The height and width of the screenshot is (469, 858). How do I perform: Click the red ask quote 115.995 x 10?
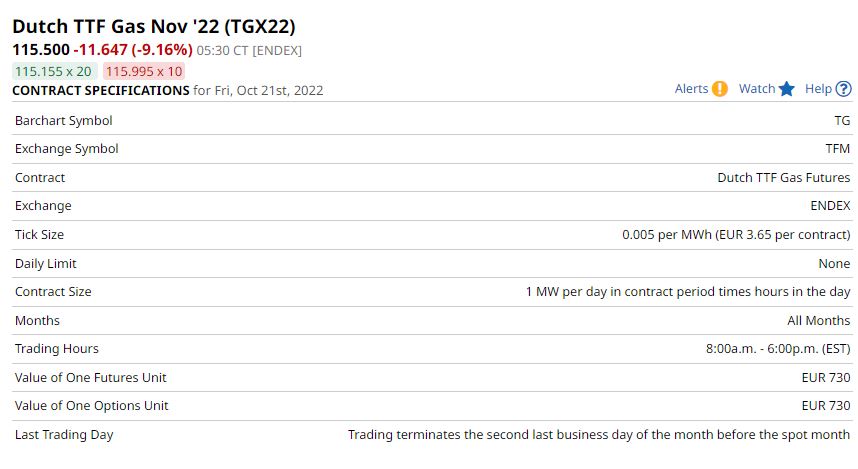(144, 71)
